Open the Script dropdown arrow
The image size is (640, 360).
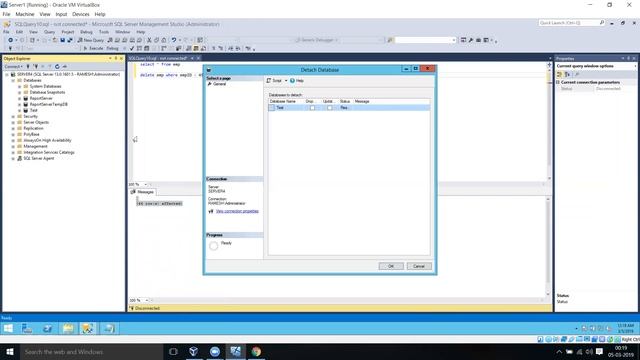tap(286, 81)
